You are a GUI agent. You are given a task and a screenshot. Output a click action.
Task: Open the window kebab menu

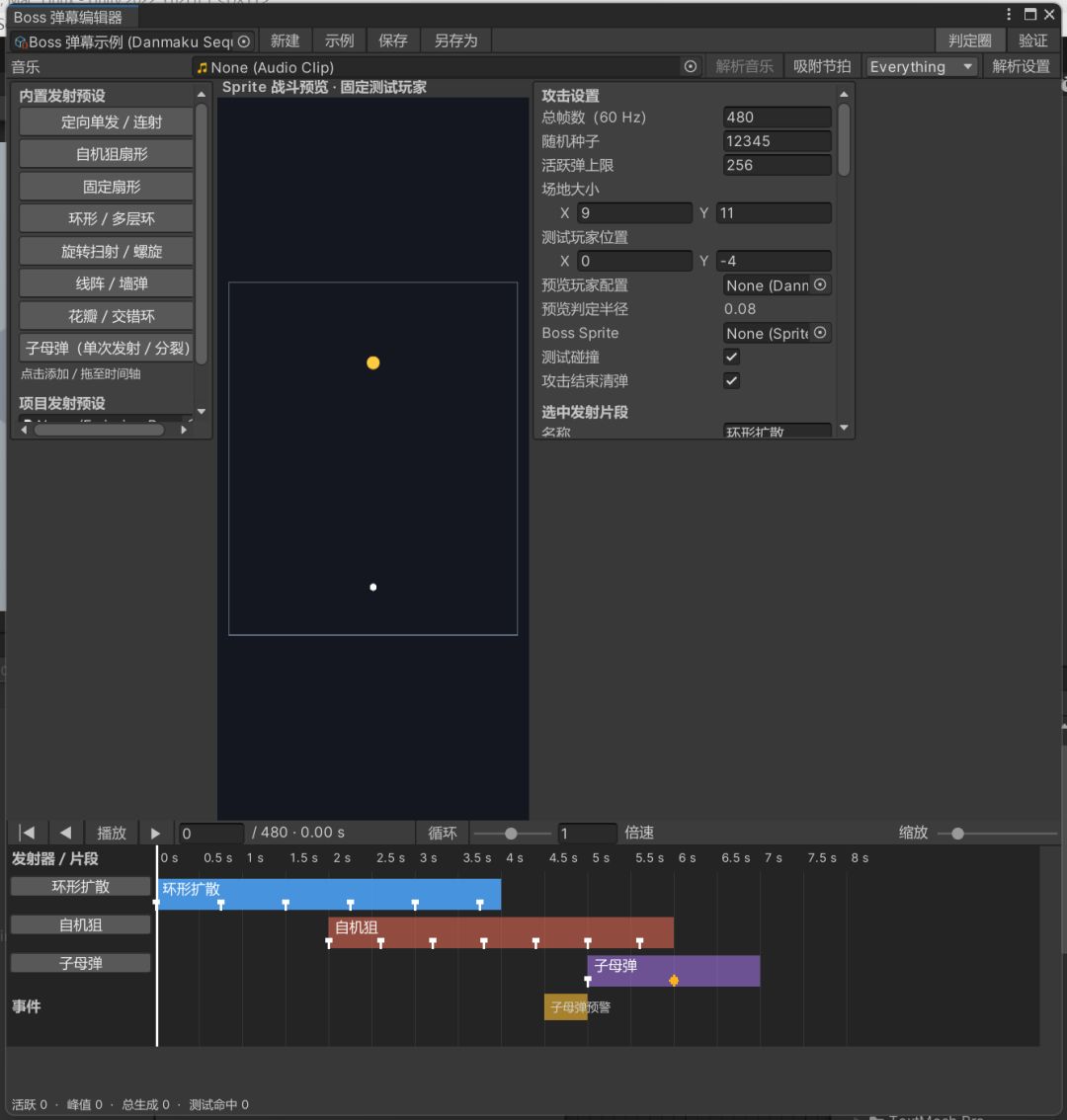[1009, 14]
